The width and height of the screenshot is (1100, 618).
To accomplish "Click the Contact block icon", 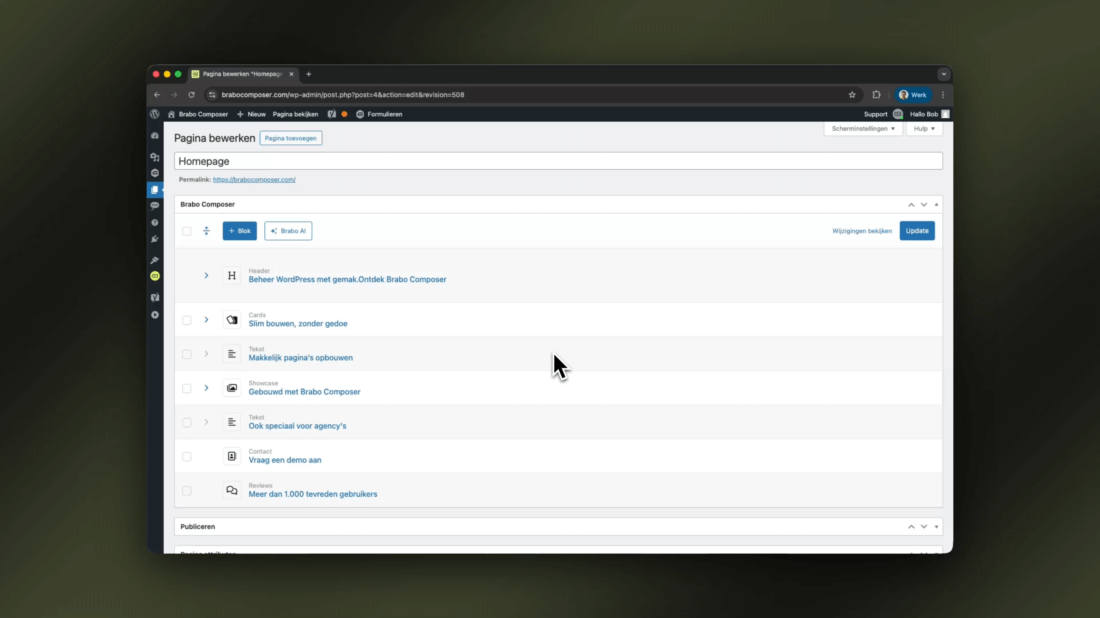I will pyautogui.click(x=232, y=456).
